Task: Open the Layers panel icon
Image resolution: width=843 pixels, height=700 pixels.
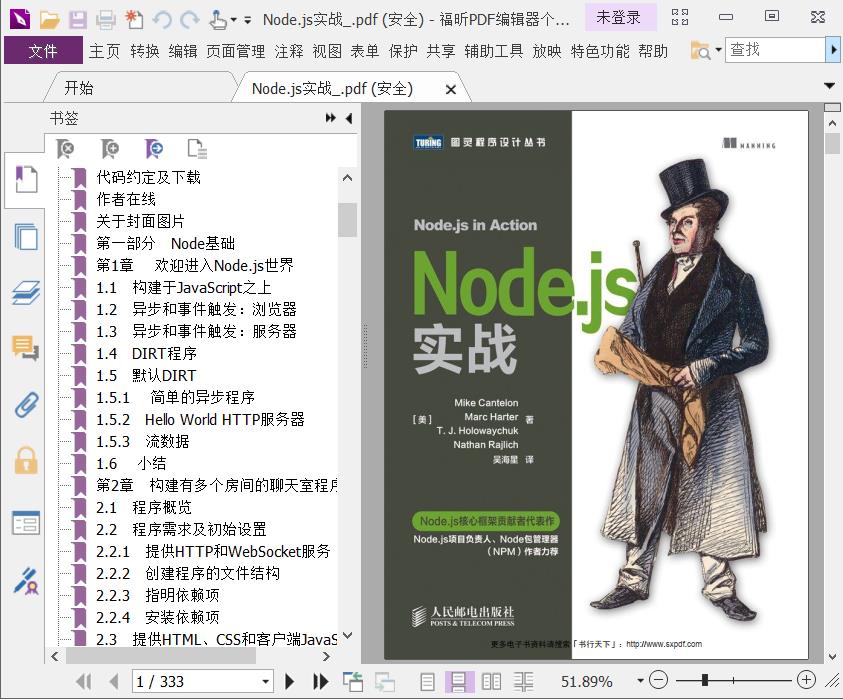Action: [x=26, y=293]
